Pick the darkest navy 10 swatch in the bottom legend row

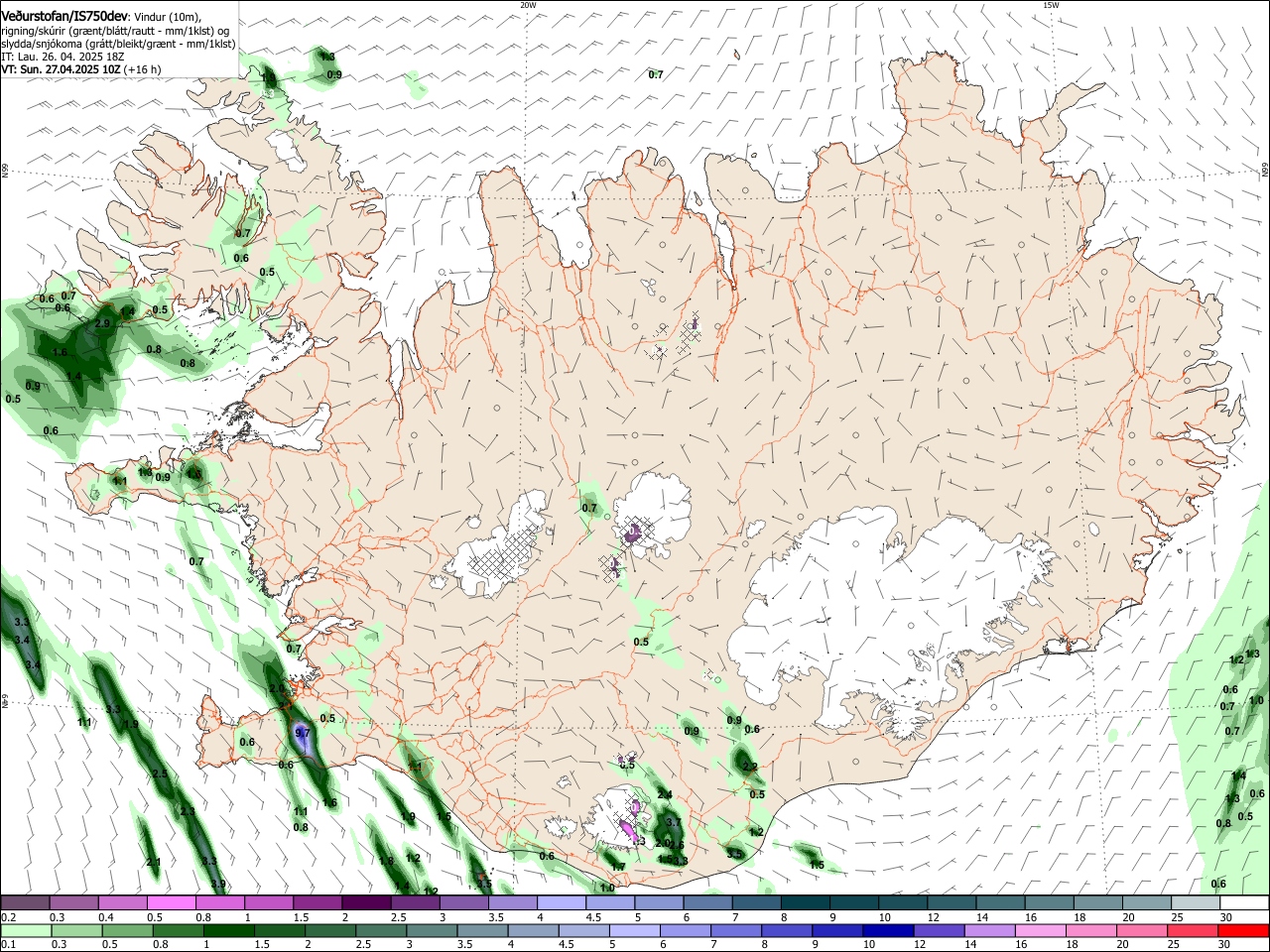pyautogui.click(x=886, y=930)
